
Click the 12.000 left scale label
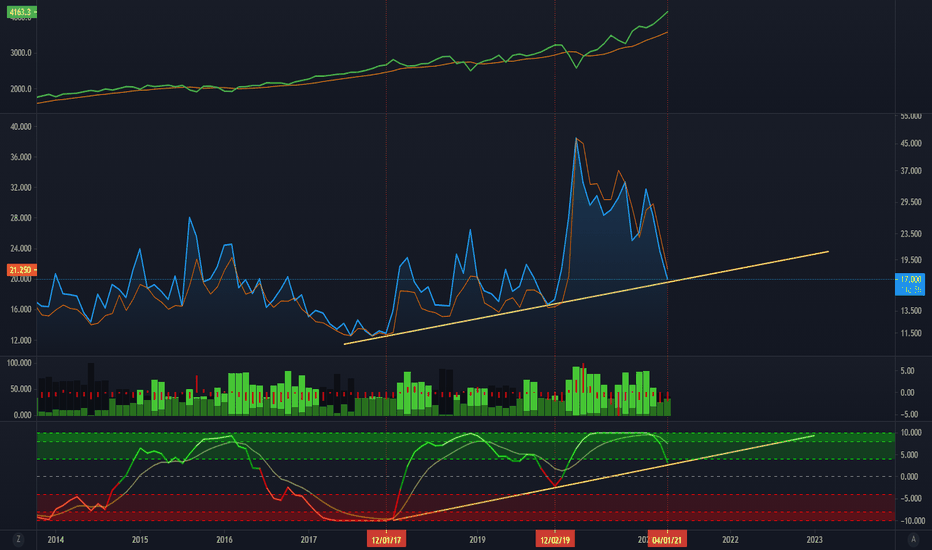point(21,341)
